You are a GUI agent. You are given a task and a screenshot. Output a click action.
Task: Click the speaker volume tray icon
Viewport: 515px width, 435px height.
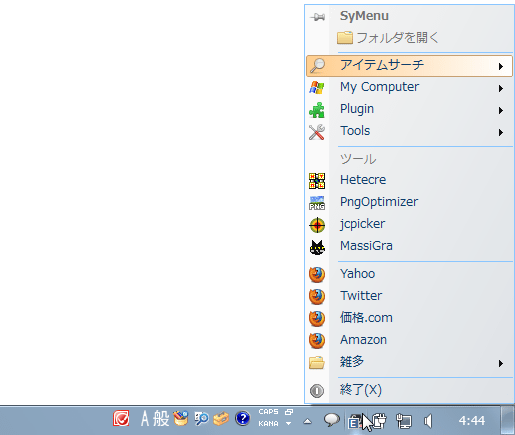tap(428, 421)
